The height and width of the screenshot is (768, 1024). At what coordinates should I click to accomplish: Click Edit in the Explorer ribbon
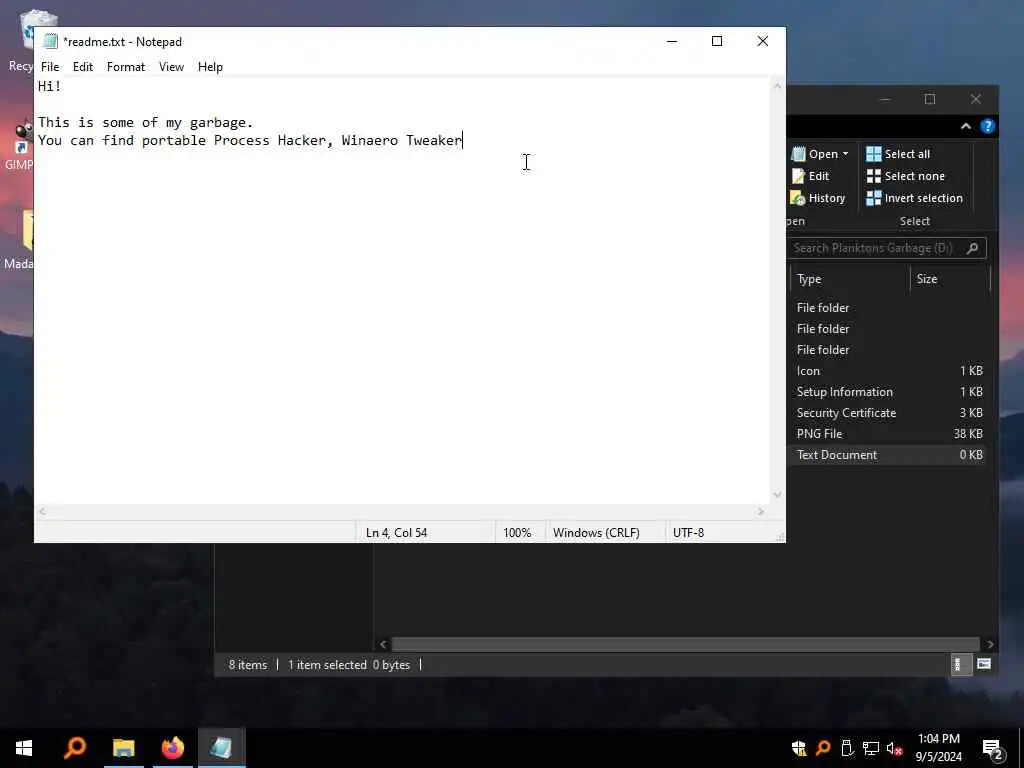[810, 176]
